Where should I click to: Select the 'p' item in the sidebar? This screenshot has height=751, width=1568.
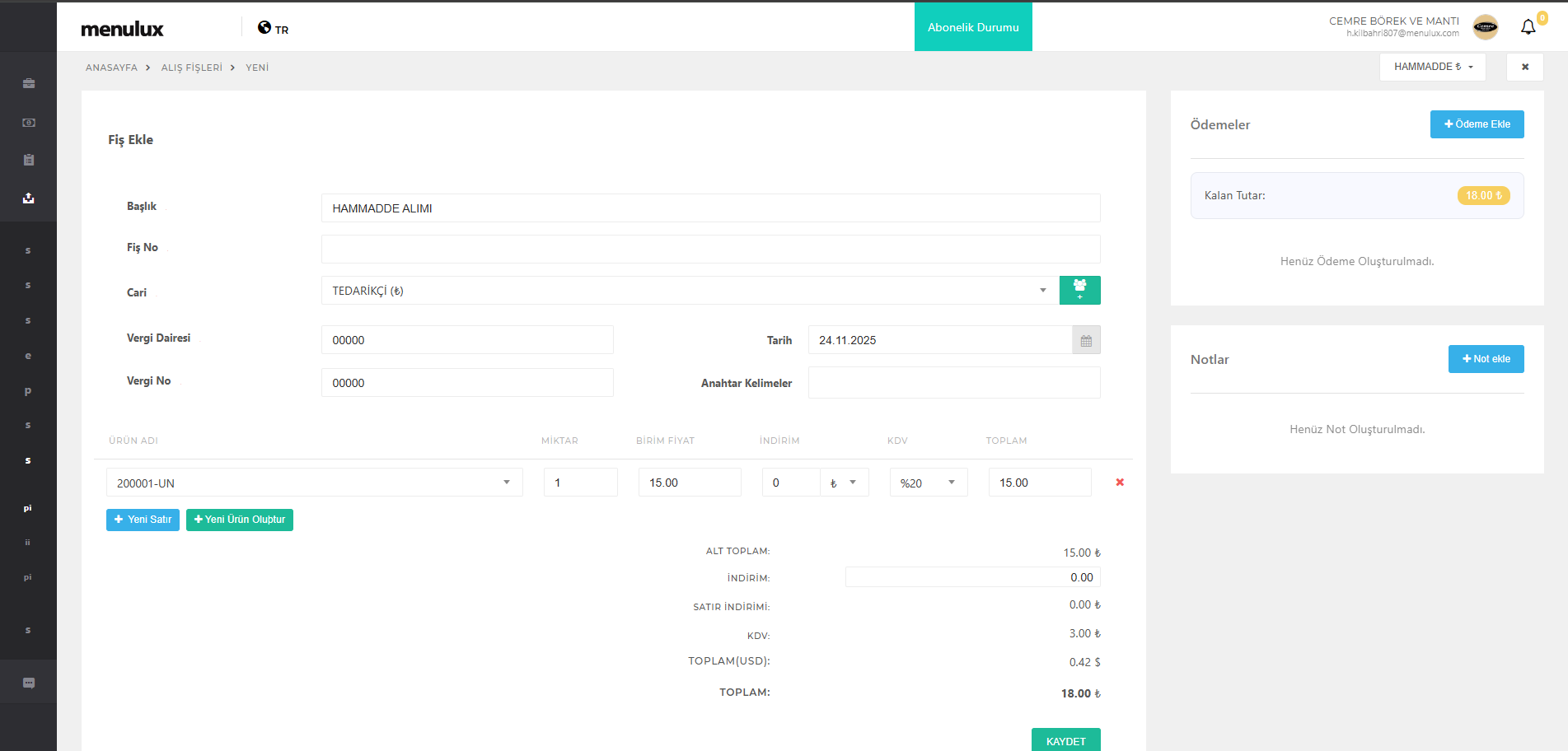28,391
